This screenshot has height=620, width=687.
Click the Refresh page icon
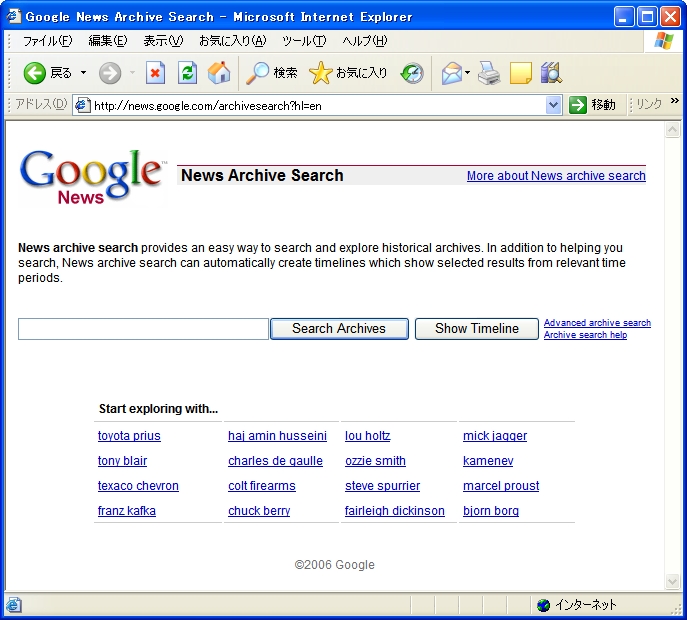coord(187,73)
